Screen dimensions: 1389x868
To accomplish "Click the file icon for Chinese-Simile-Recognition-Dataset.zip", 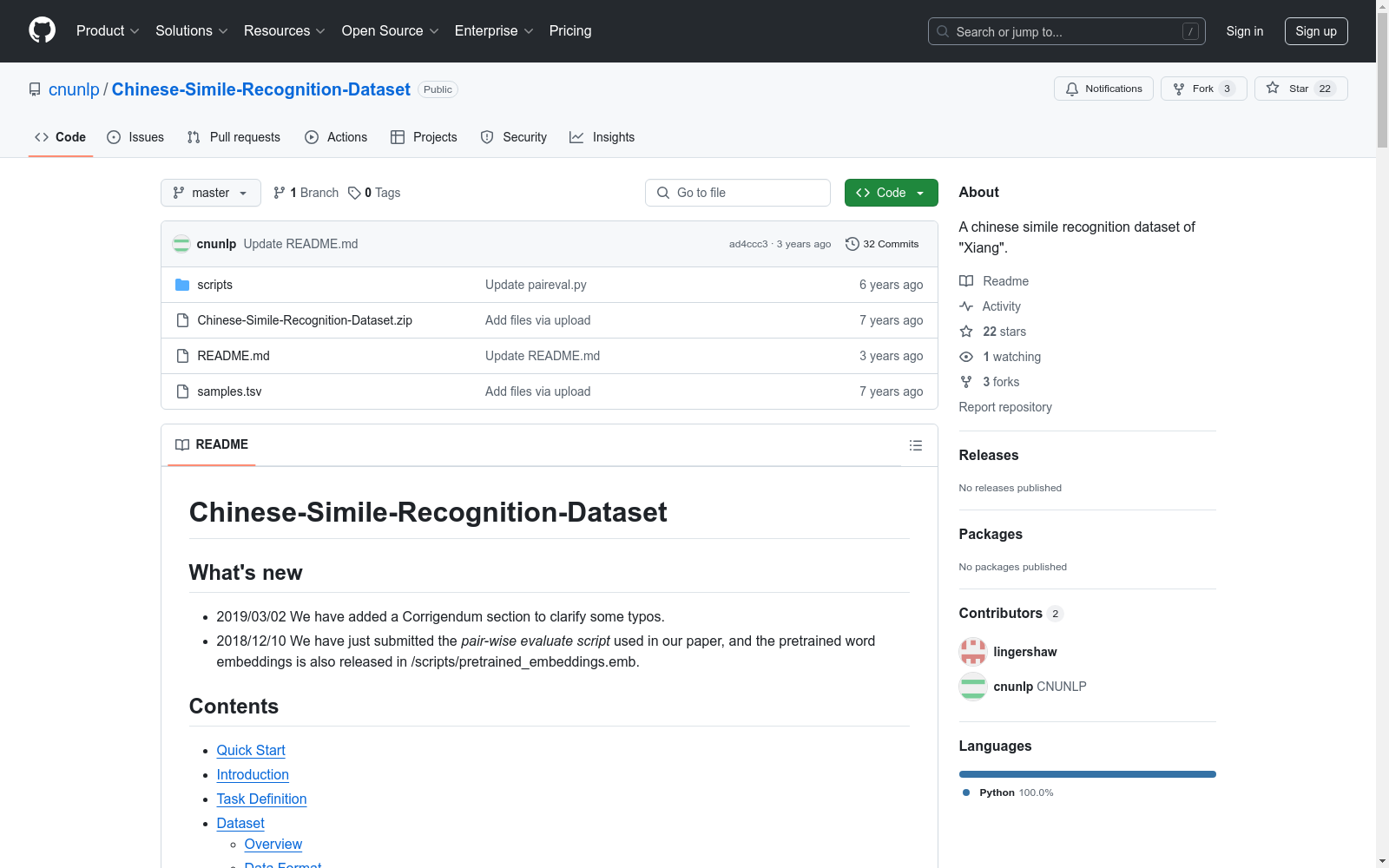I will tap(182, 320).
